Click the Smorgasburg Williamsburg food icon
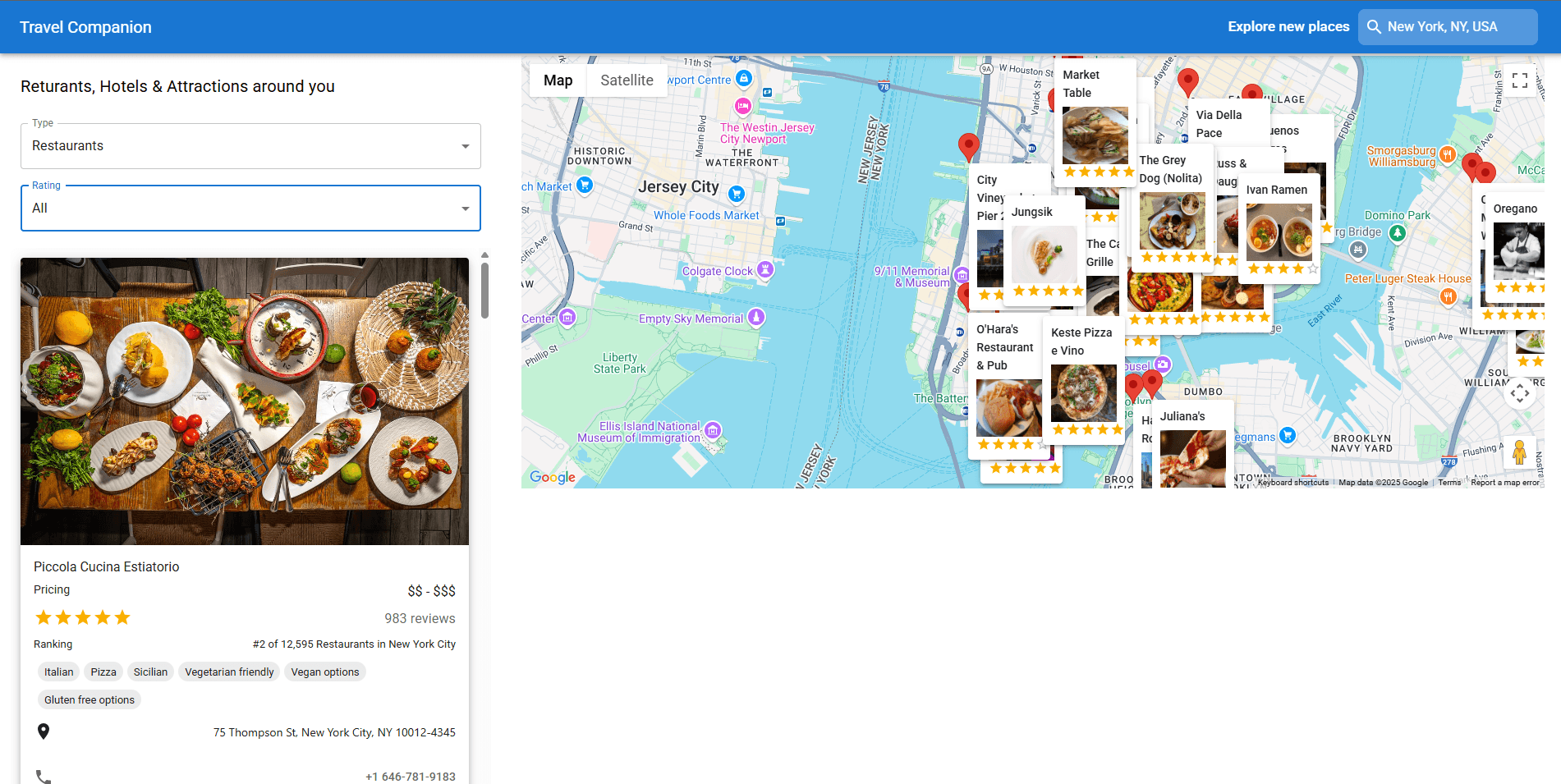 (x=1448, y=154)
